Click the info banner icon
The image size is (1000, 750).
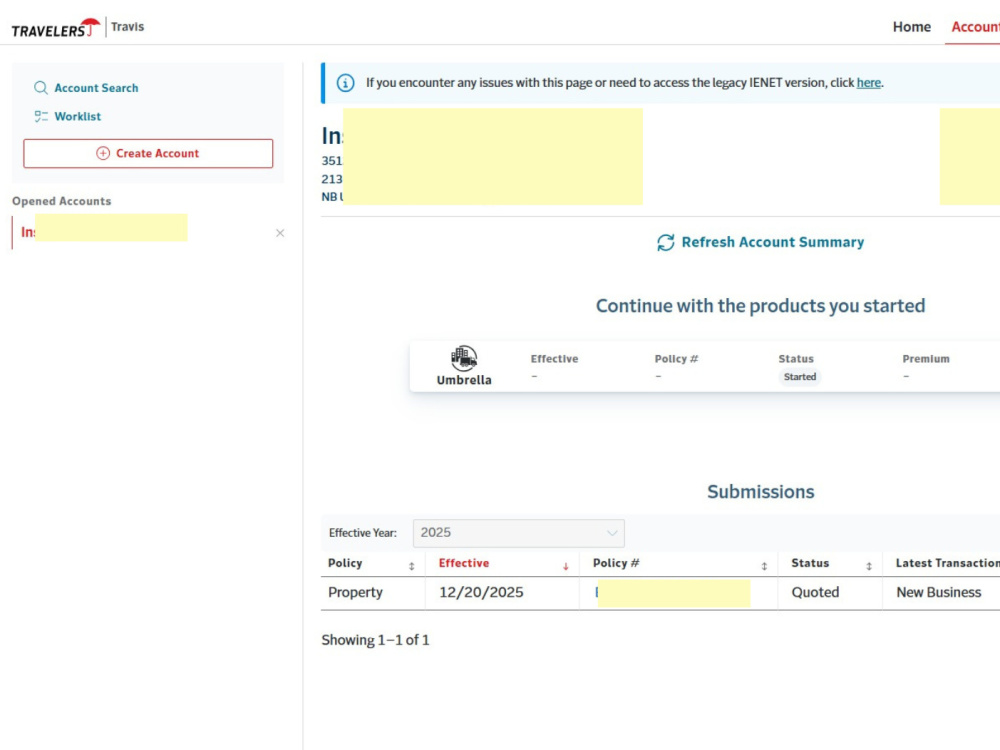[x=345, y=83]
